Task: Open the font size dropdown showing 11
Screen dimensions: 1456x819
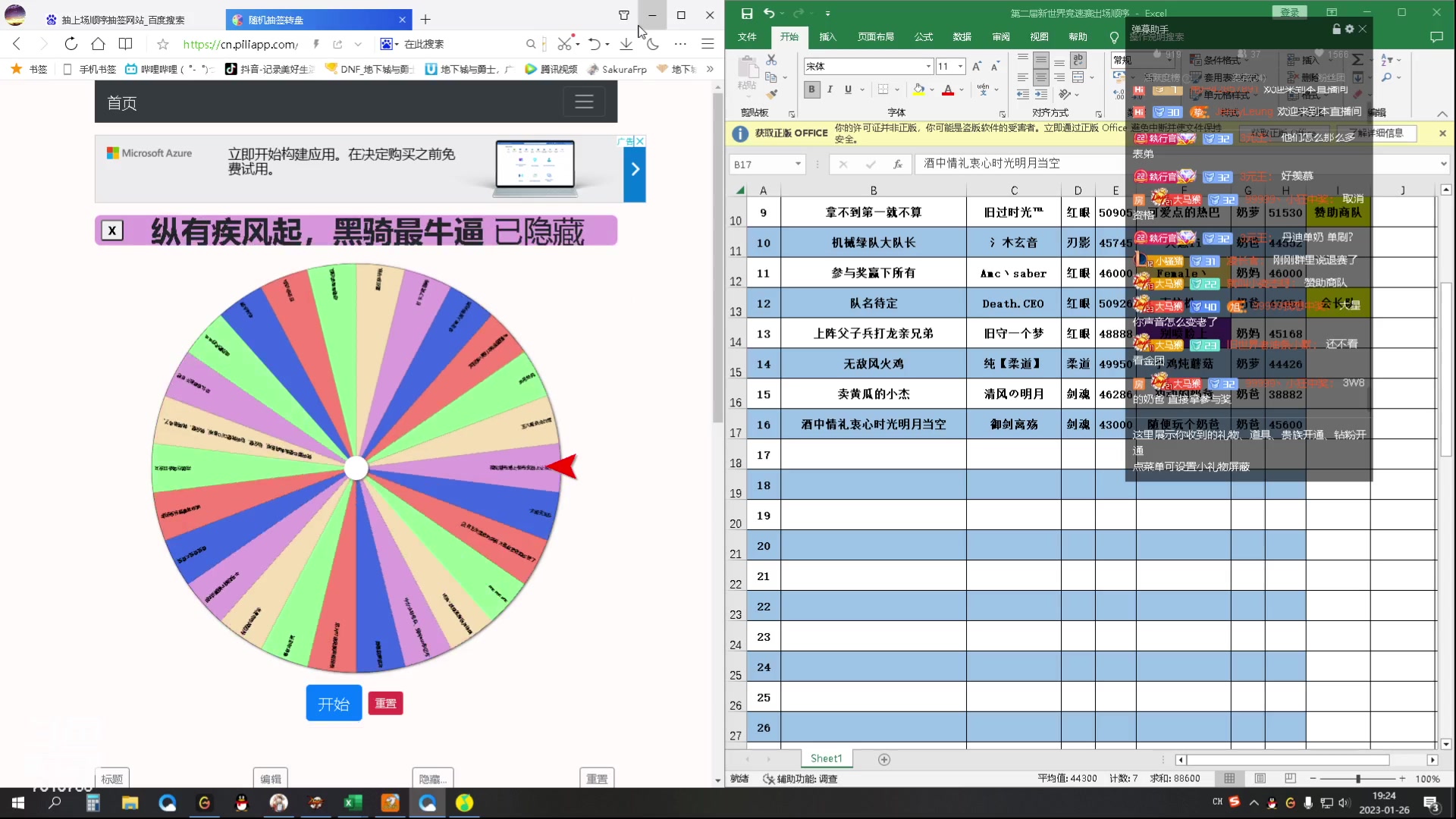Action: click(960, 67)
